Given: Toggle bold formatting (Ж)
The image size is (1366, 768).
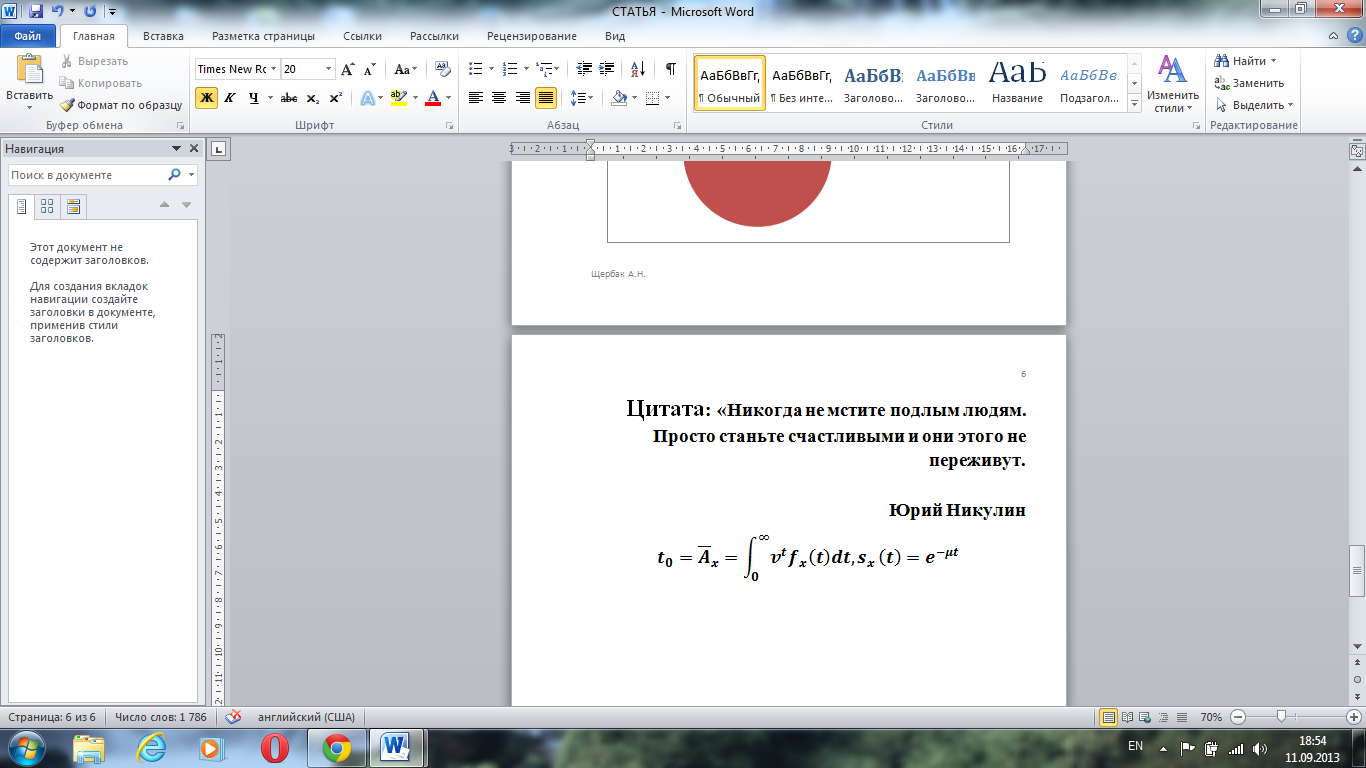Looking at the screenshot, I should tap(206, 98).
